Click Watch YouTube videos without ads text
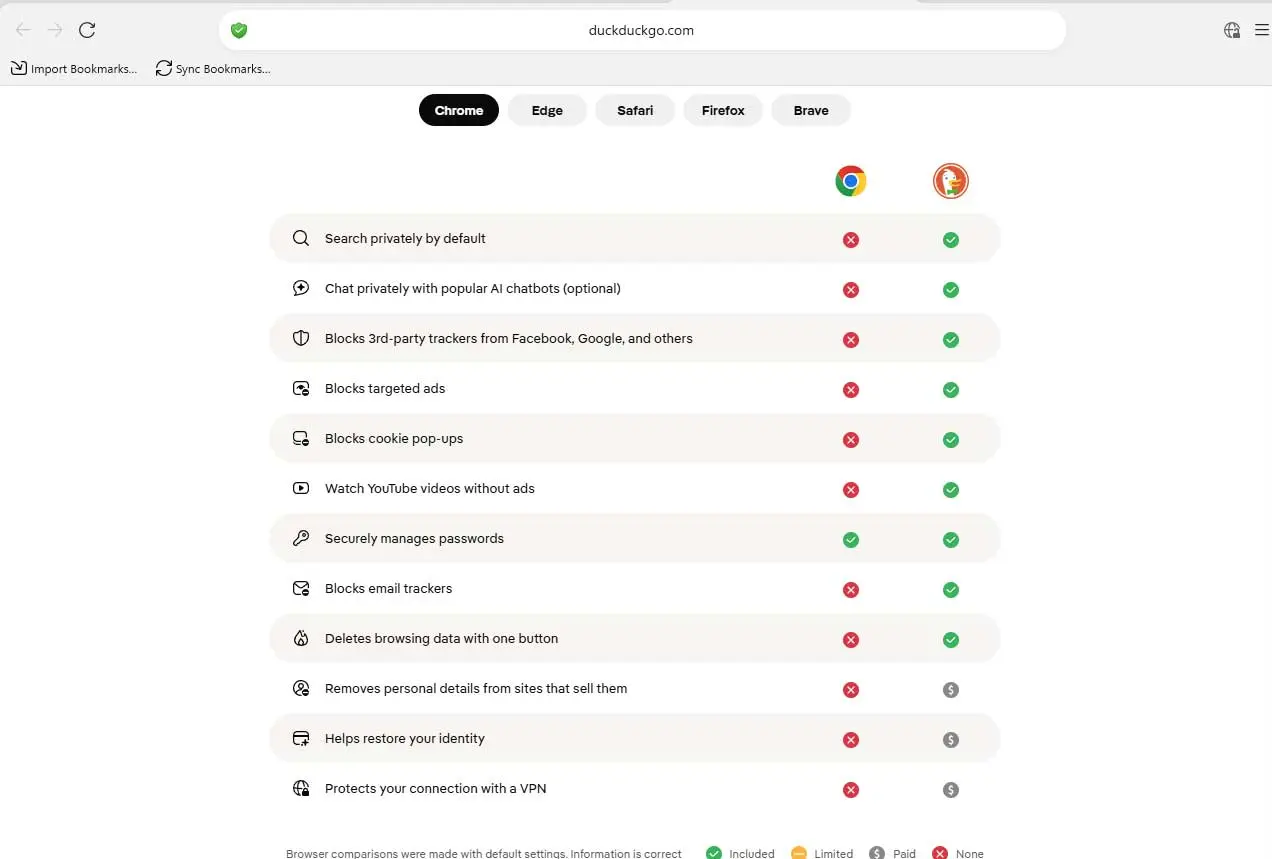The image size is (1272, 859). coord(430,488)
